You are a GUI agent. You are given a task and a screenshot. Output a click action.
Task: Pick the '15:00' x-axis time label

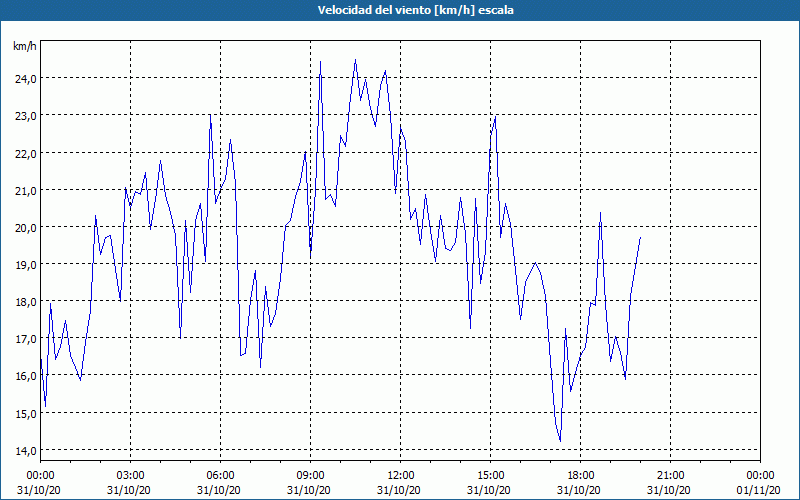pos(490,476)
